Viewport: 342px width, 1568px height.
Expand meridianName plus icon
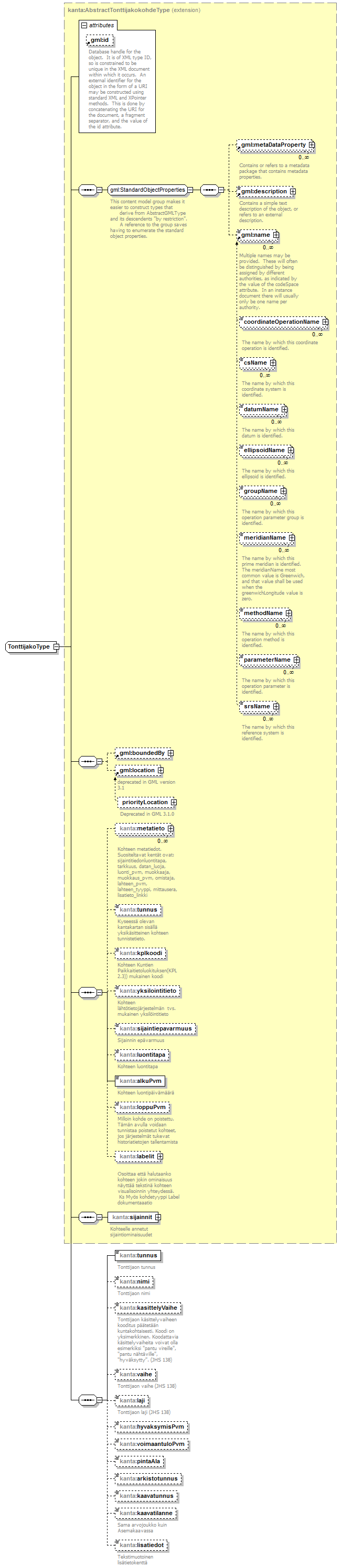click(292, 538)
